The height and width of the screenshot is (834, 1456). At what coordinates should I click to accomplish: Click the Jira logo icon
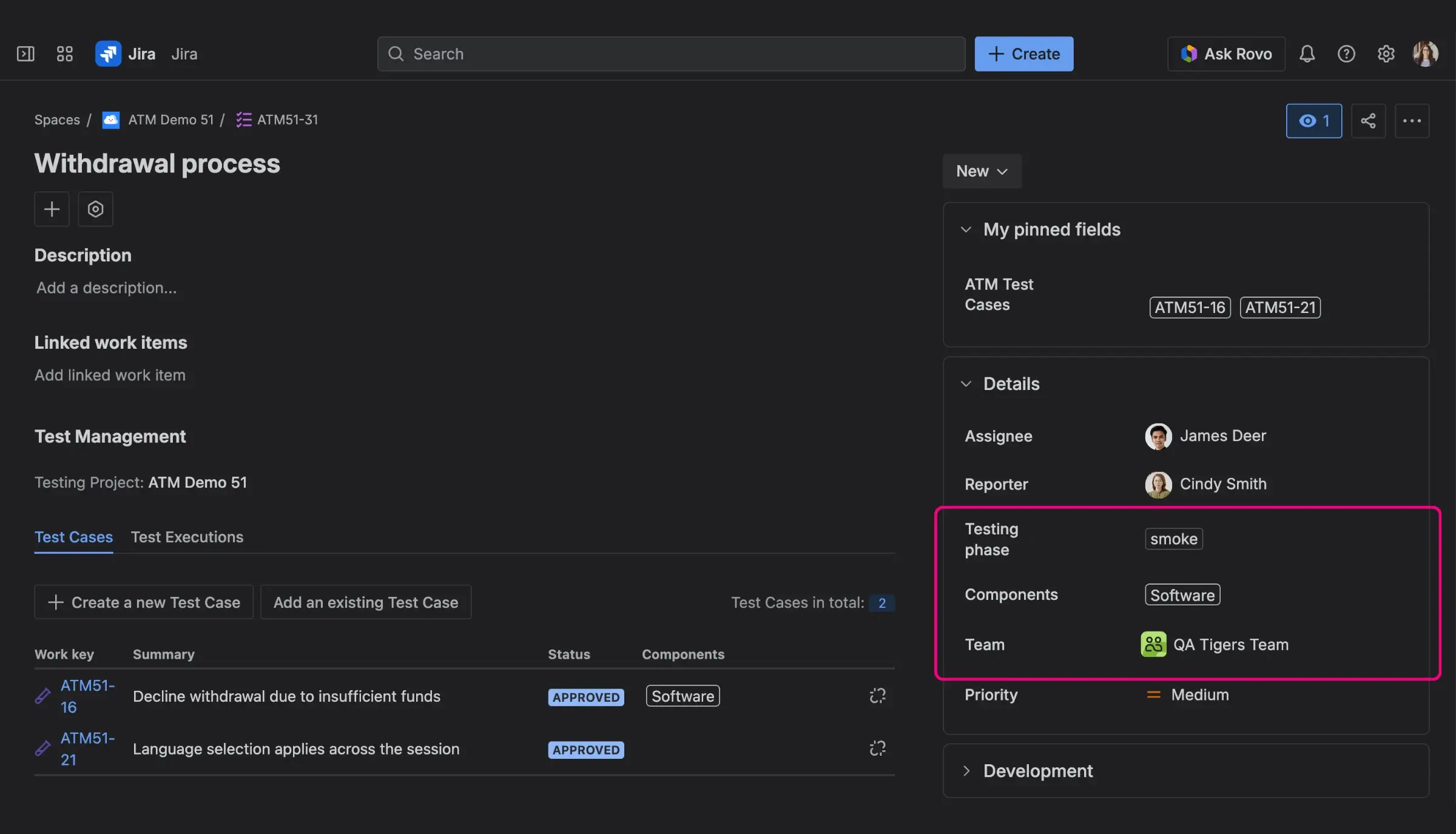(x=109, y=53)
